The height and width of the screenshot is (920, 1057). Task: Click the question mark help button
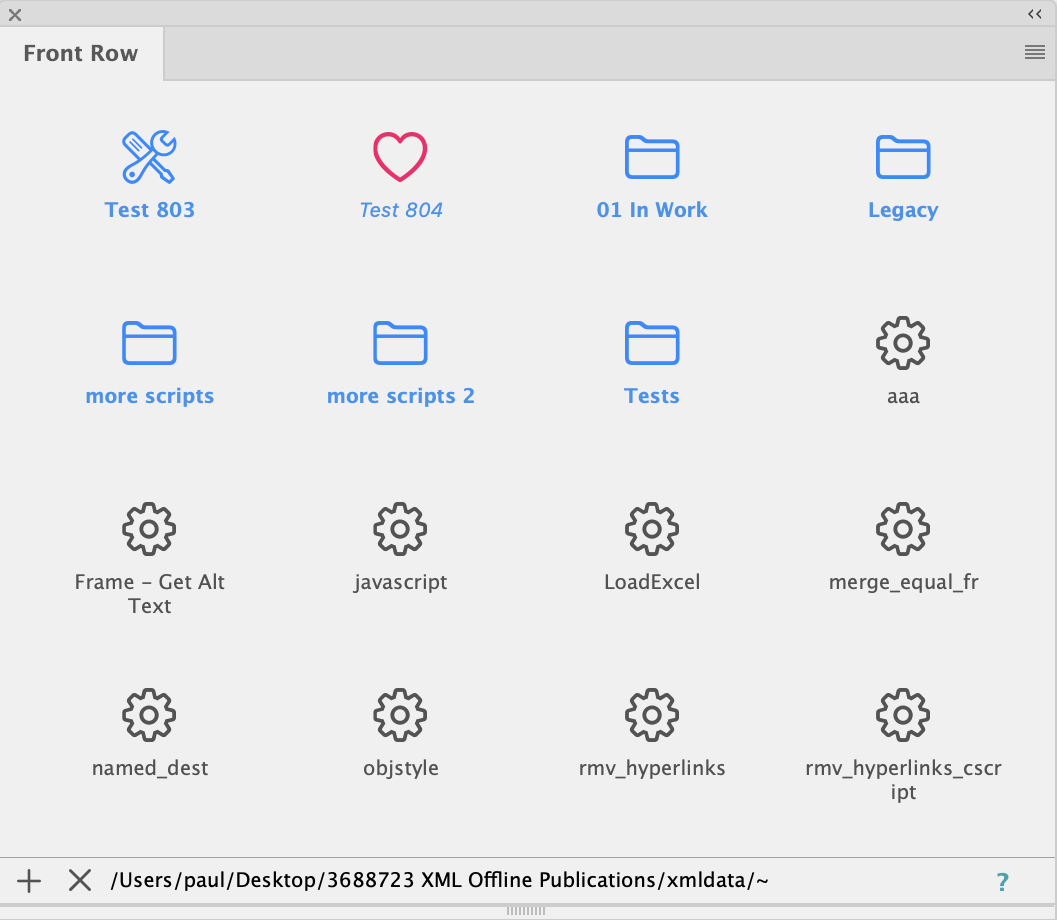[1002, 882]
